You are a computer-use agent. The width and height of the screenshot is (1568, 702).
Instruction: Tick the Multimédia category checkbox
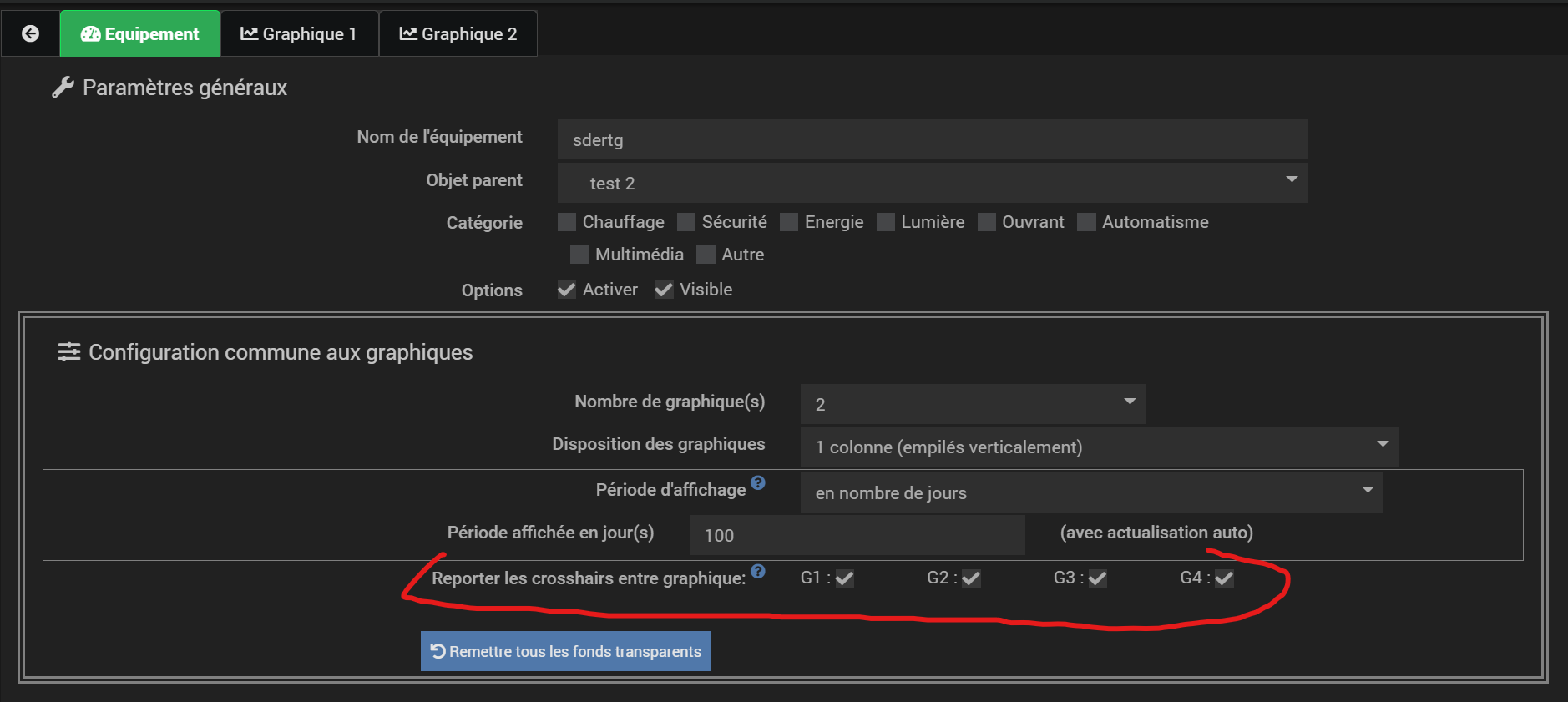point(579,255)
